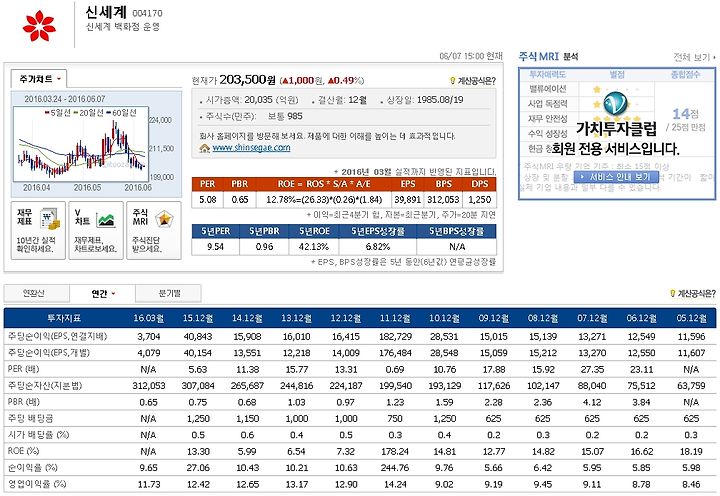Screen dimensions: 720x496
Task: Open the 전체 보기 link
Action: (694, 57)
